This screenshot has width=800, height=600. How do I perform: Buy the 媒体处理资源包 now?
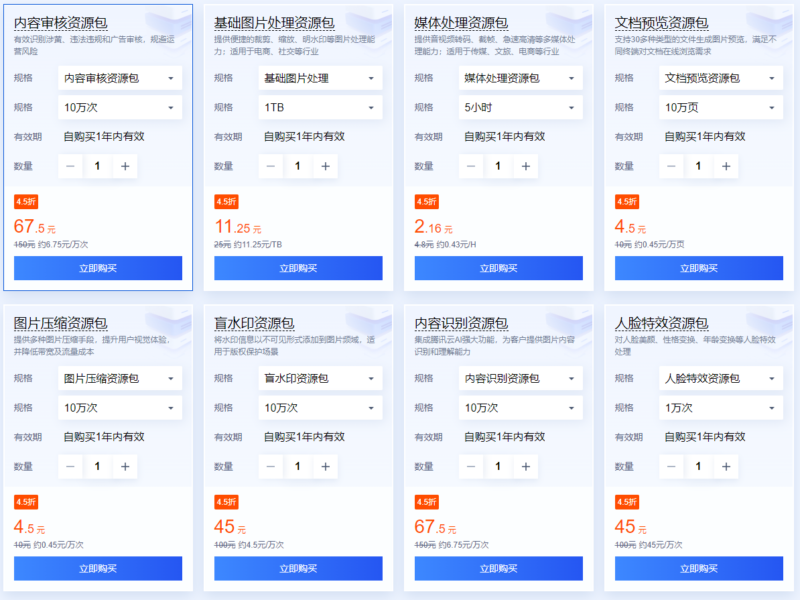[498, 268]
